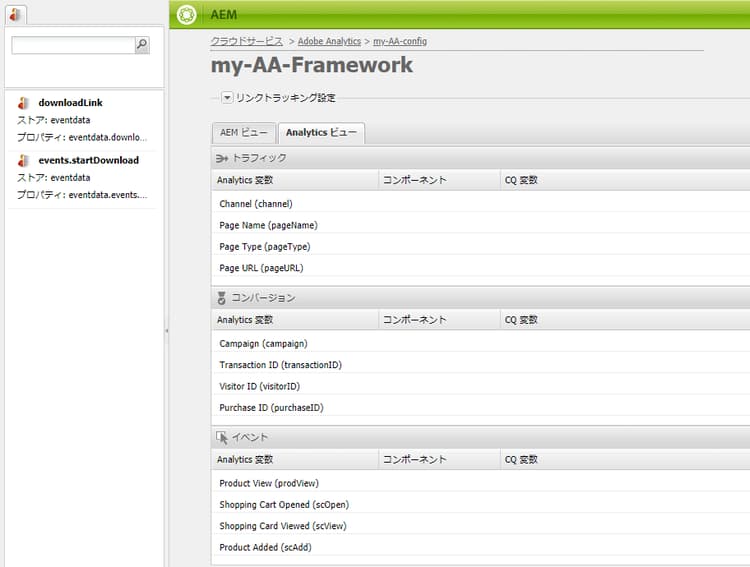Open the cloud services breadcrumb link
Screen dimensions: 750x567
[x=247, y=42]
